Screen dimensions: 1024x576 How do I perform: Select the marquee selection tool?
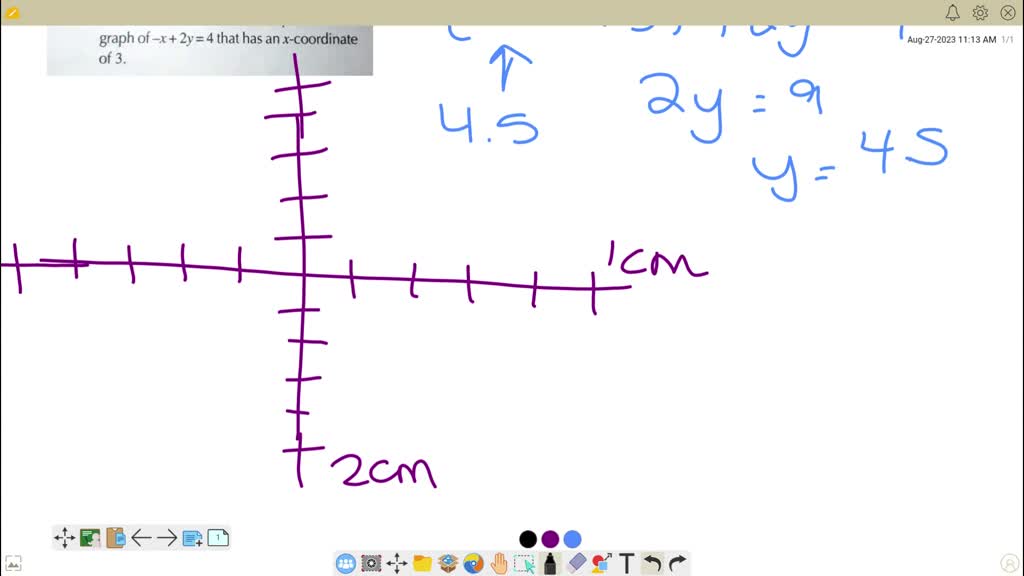click(x=524, y=563)
